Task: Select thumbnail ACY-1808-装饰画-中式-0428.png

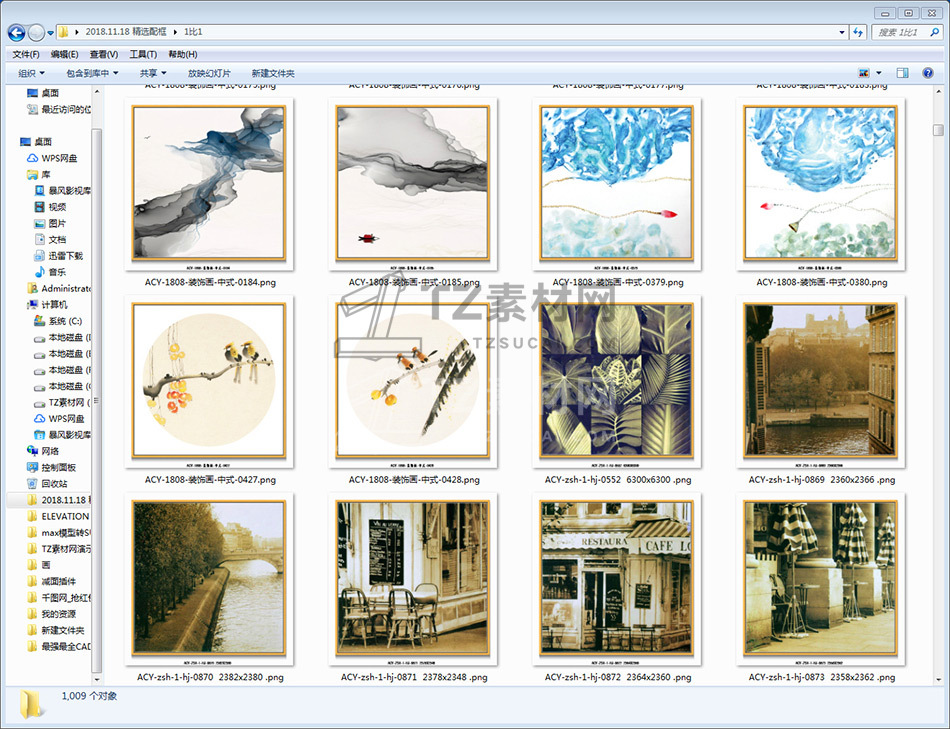Action: tap(413, 381)
